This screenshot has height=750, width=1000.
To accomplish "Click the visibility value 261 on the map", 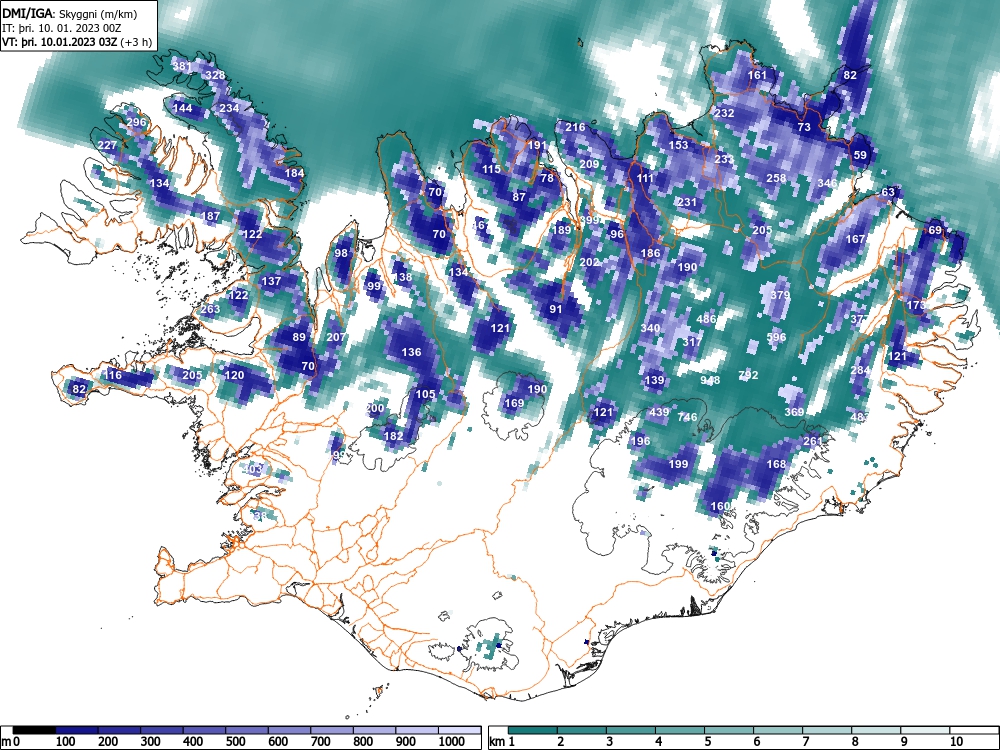I will pos(813,441).
